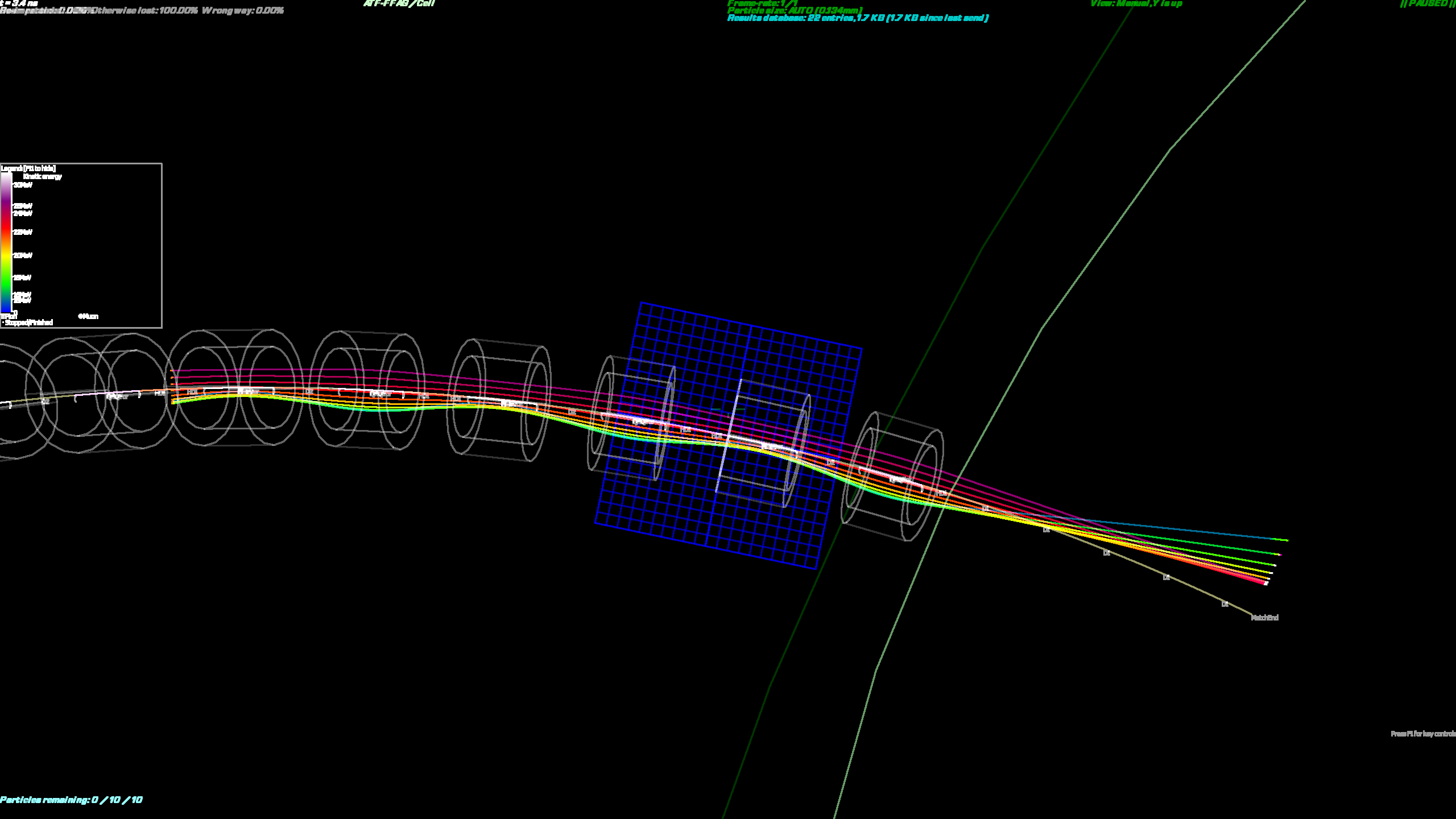
Task: Click the Press F1 for key controls hint
Action: point(1422,734)
